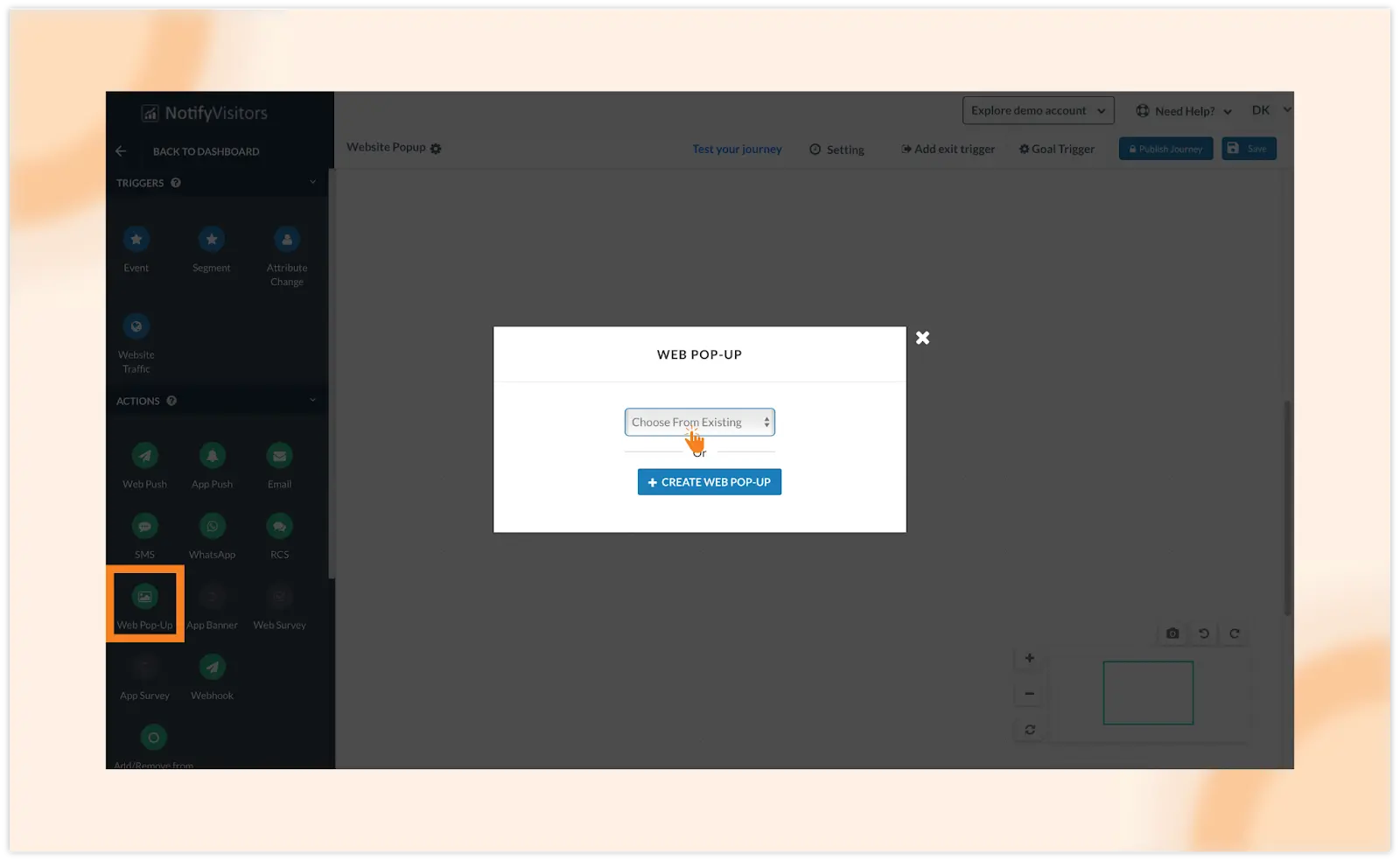Viewport: 1400px width, 861px height.
Task: Select the Web Push action icon
Action: pos(144,456)
